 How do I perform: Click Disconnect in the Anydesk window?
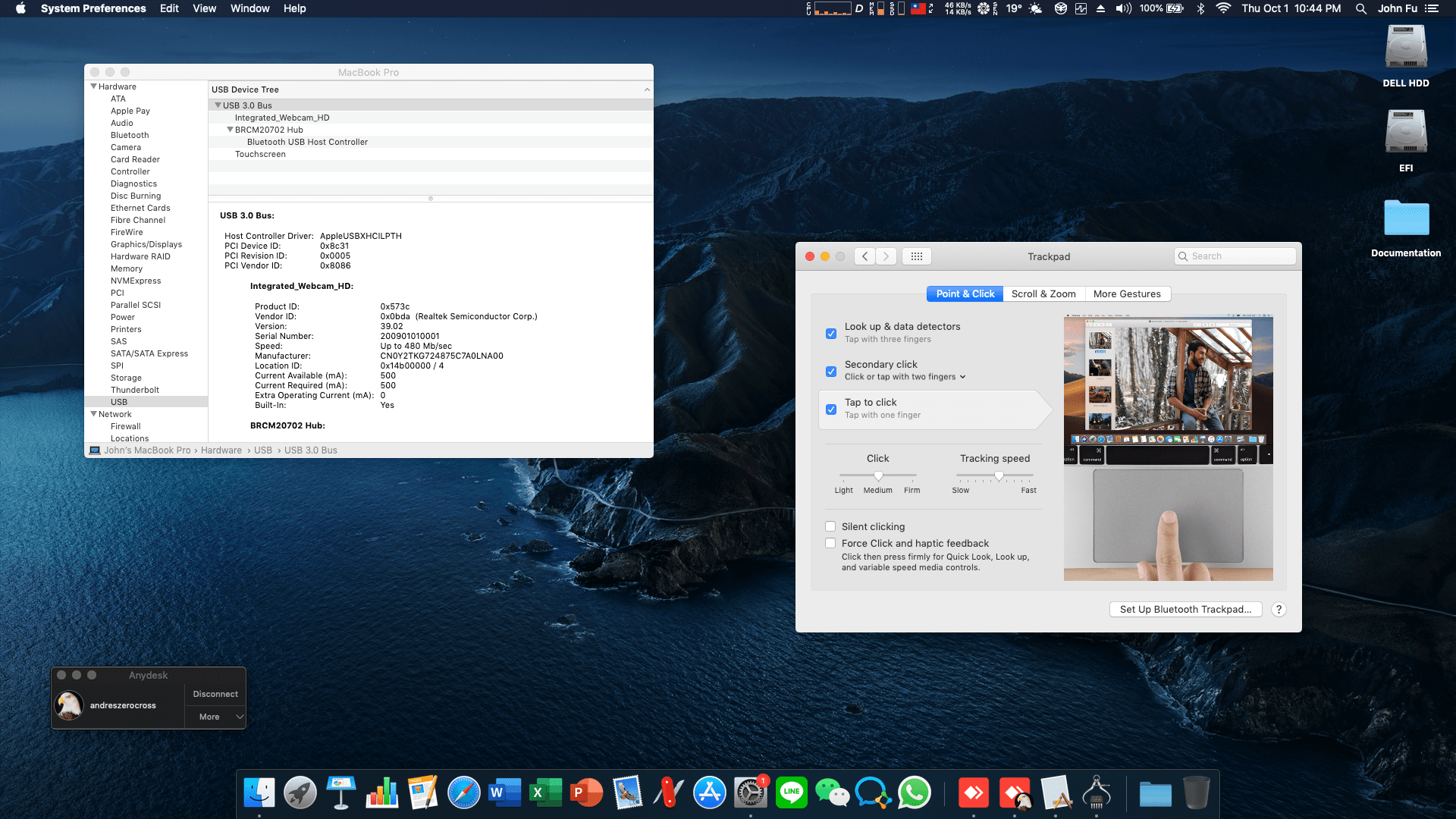pos(215,693)
